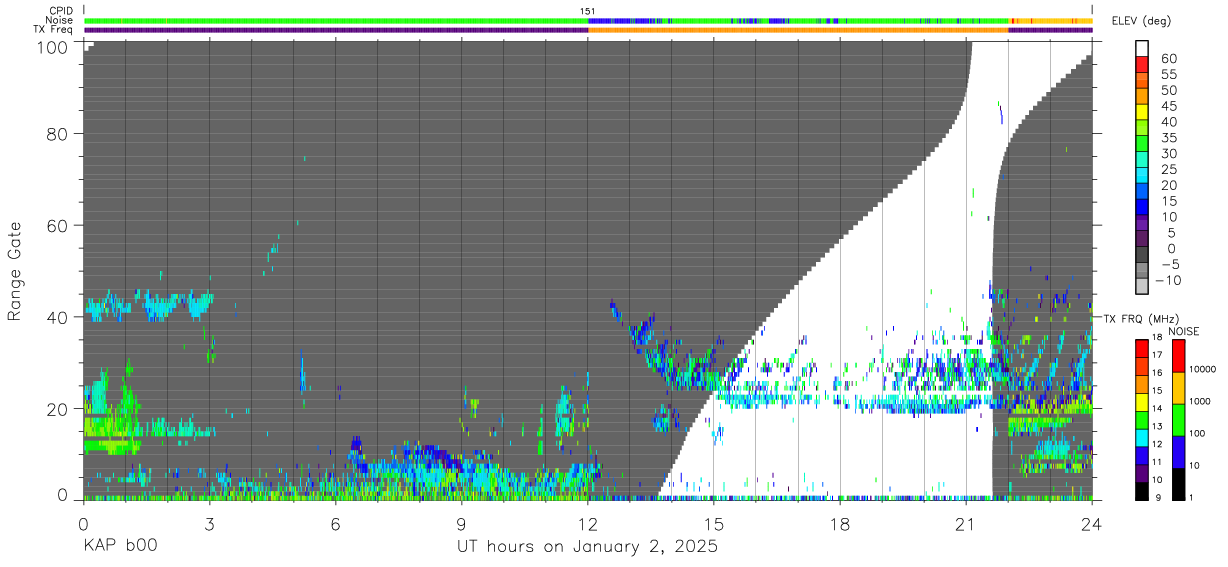Click the NOISE color bar title
The width and height of the screenshot is (1228, 567).
(1184, 330)
